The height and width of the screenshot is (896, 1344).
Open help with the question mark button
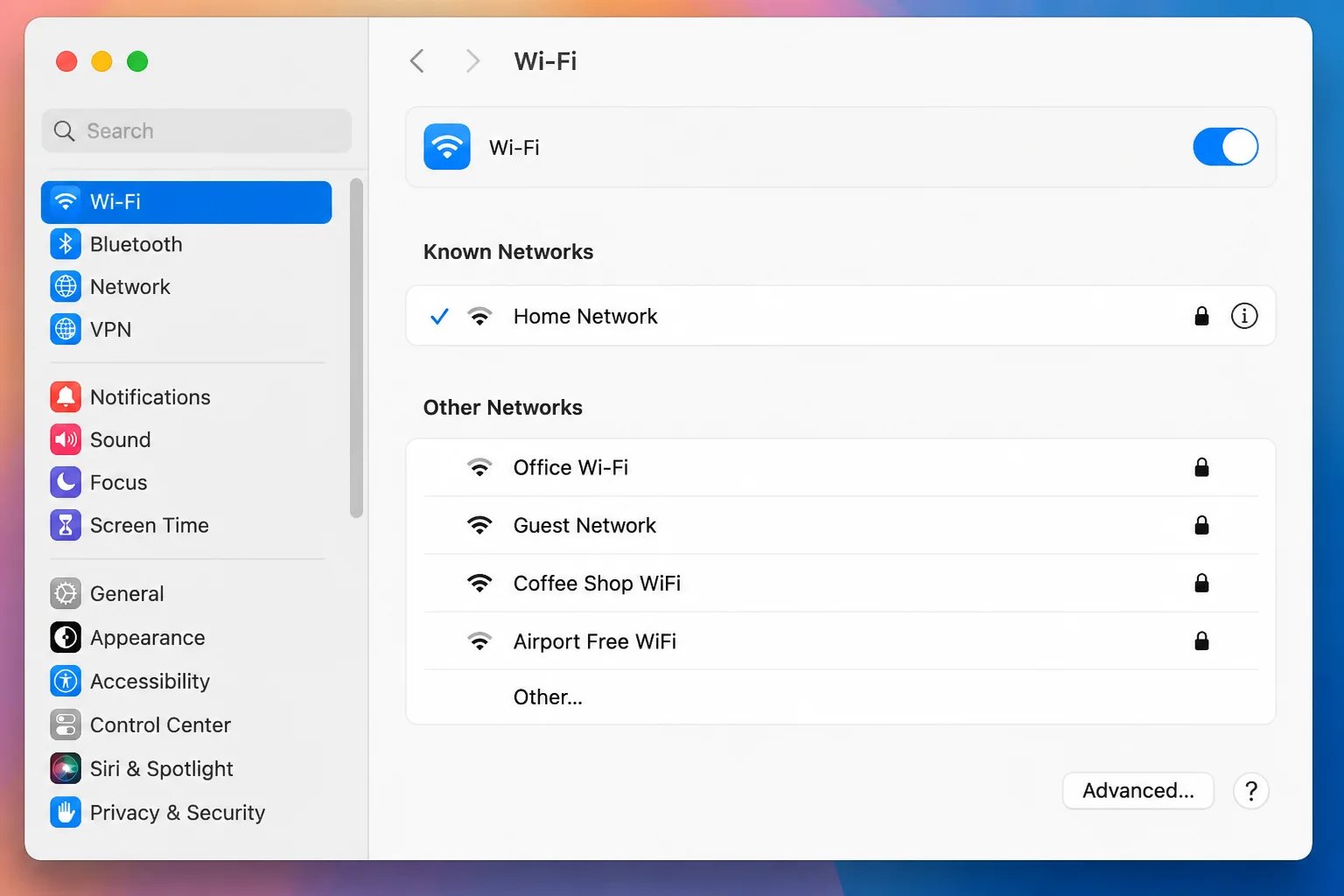(1251, 791)
